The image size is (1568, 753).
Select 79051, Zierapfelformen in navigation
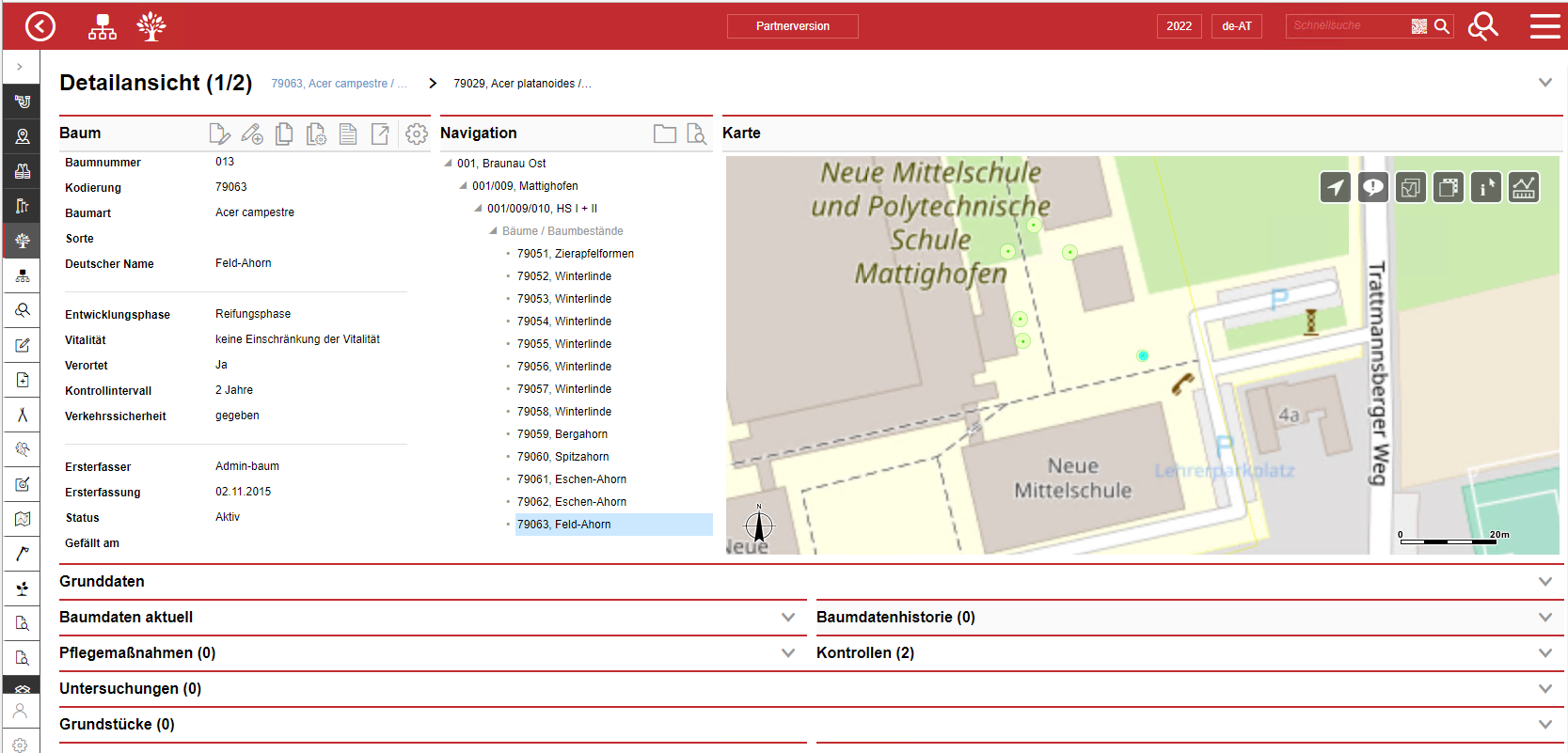click(x=576, y=254)
